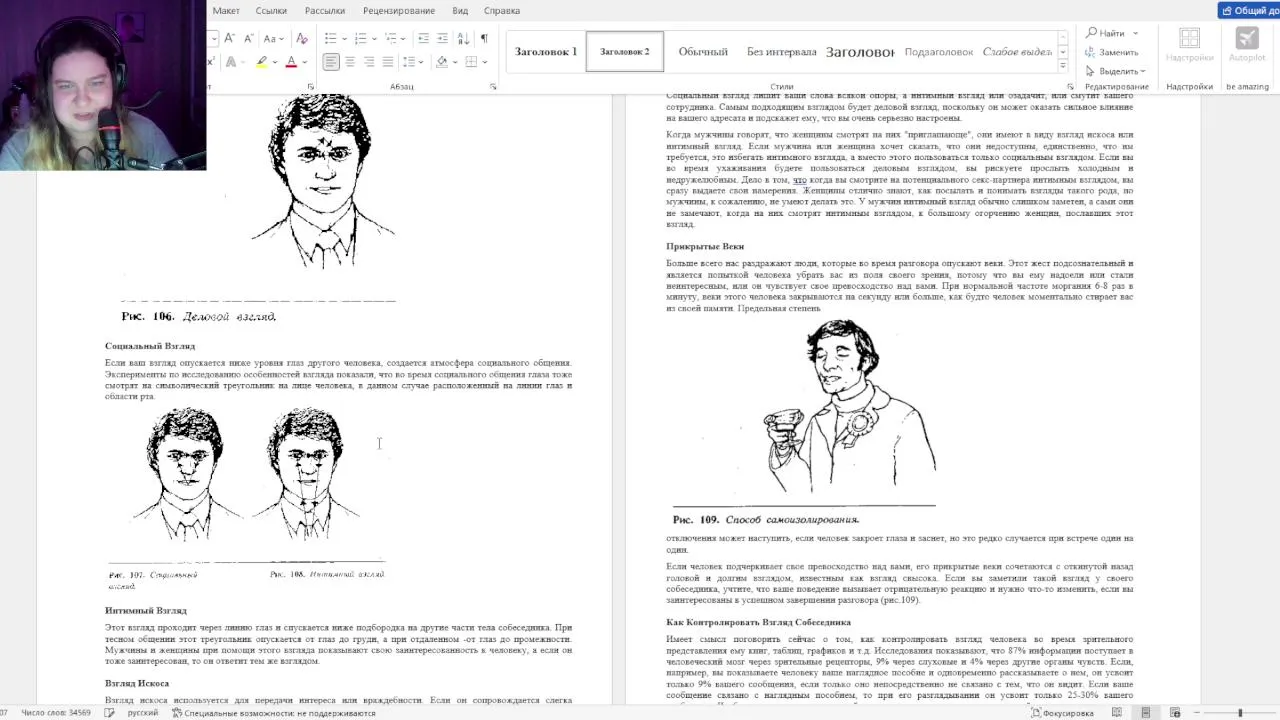Apply the Заголовок 2 style

coord(625,52)
